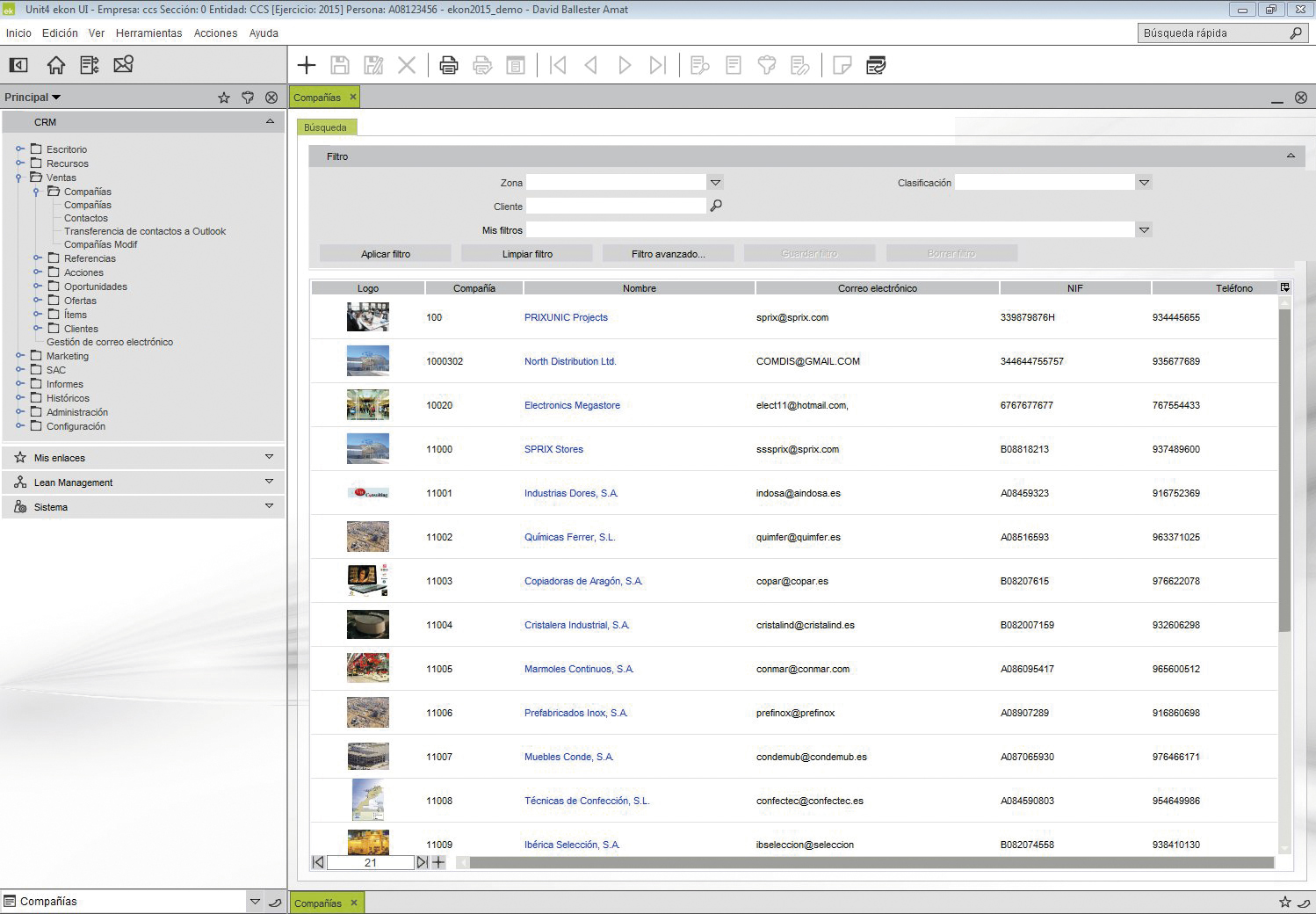Click the magnifier next to Cliente field
1316x914 pixels.
click(716, 206)
